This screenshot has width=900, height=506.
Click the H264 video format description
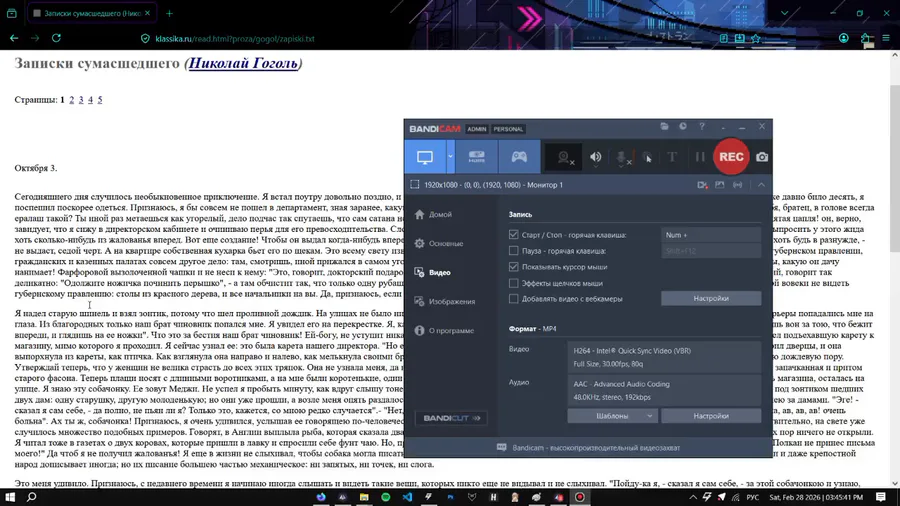pos(664,357)
